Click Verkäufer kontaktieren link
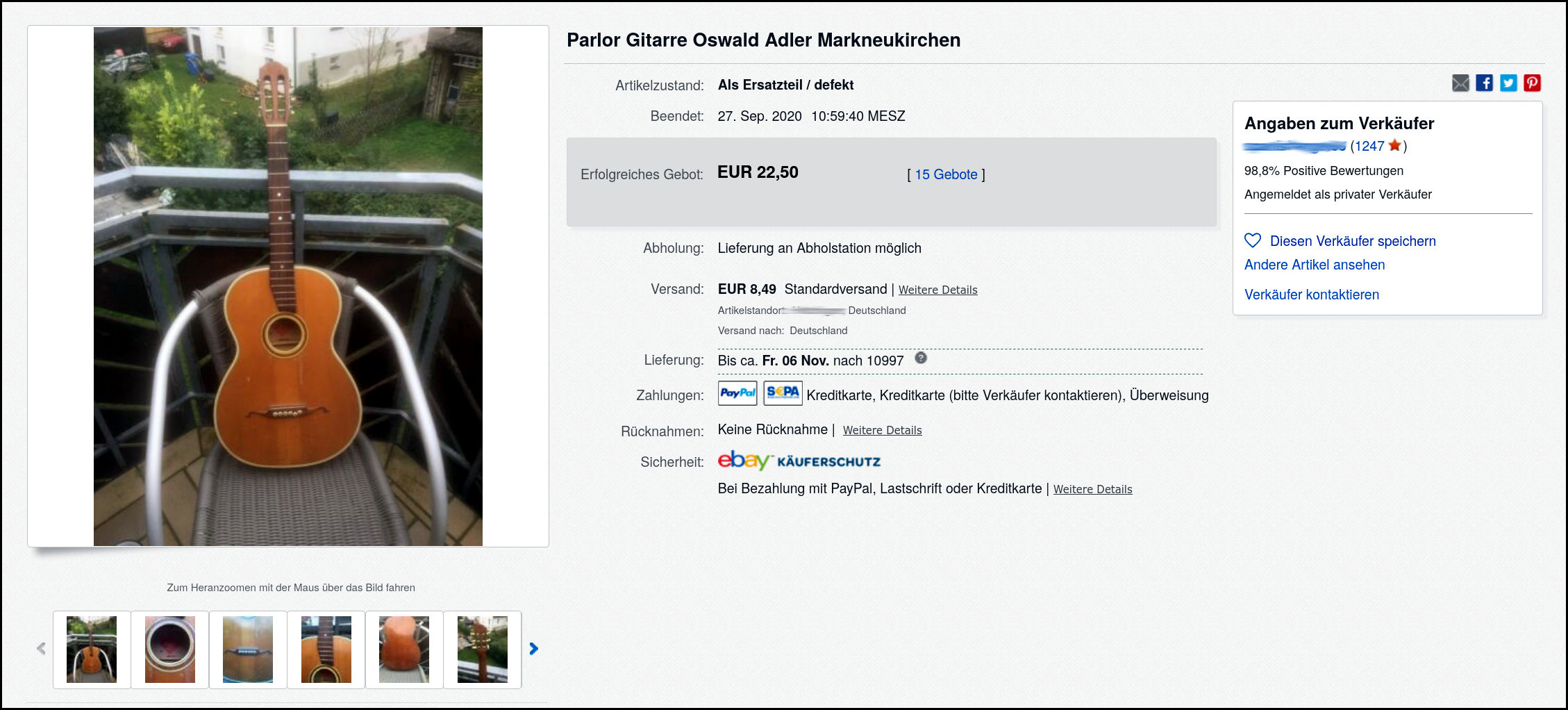 point(1311,295)
